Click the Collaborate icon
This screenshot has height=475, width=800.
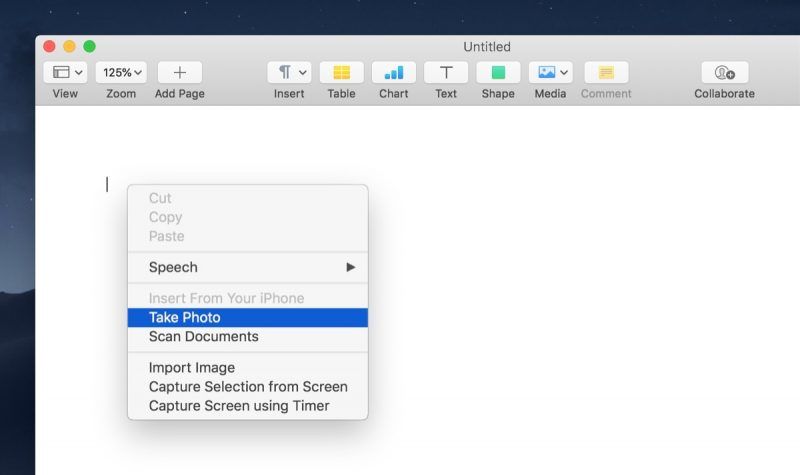(x=724, y=72)
